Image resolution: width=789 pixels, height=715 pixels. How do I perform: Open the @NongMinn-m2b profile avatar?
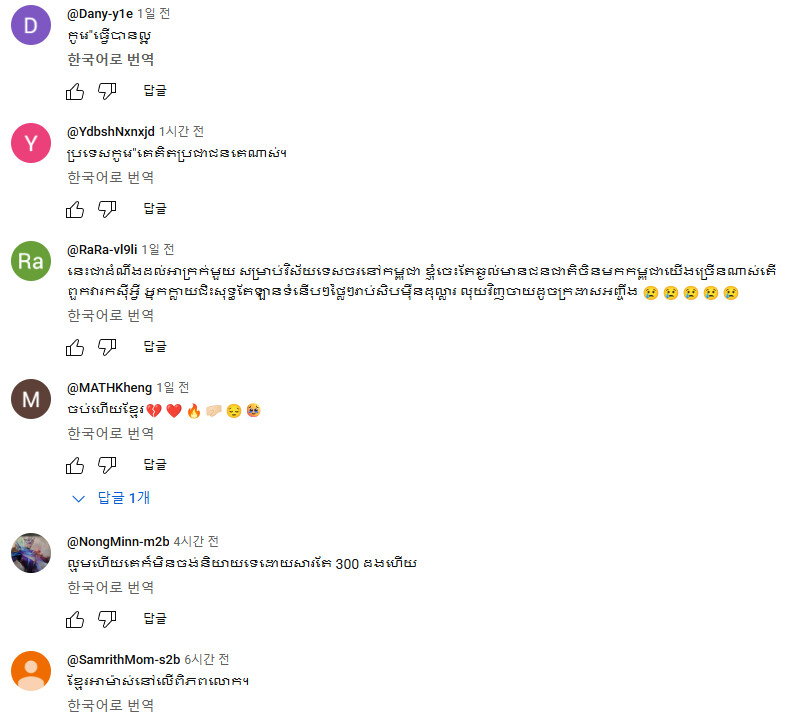click(31, 553)
